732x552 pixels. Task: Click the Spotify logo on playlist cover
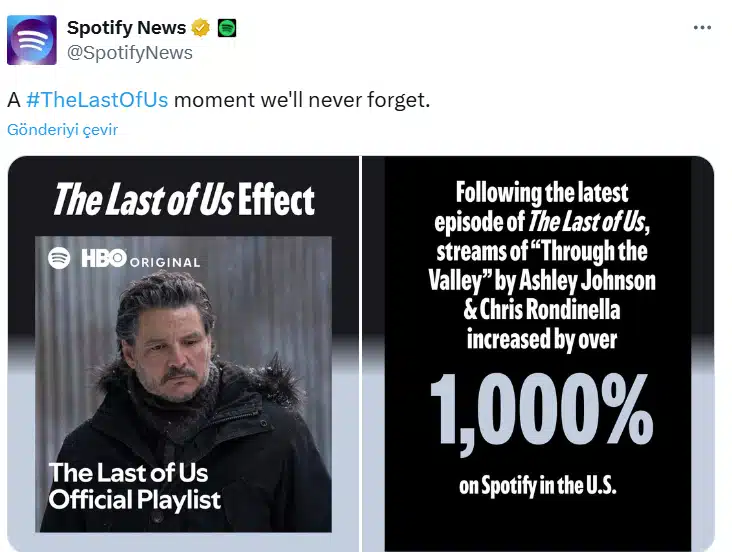tap(60, 259)
